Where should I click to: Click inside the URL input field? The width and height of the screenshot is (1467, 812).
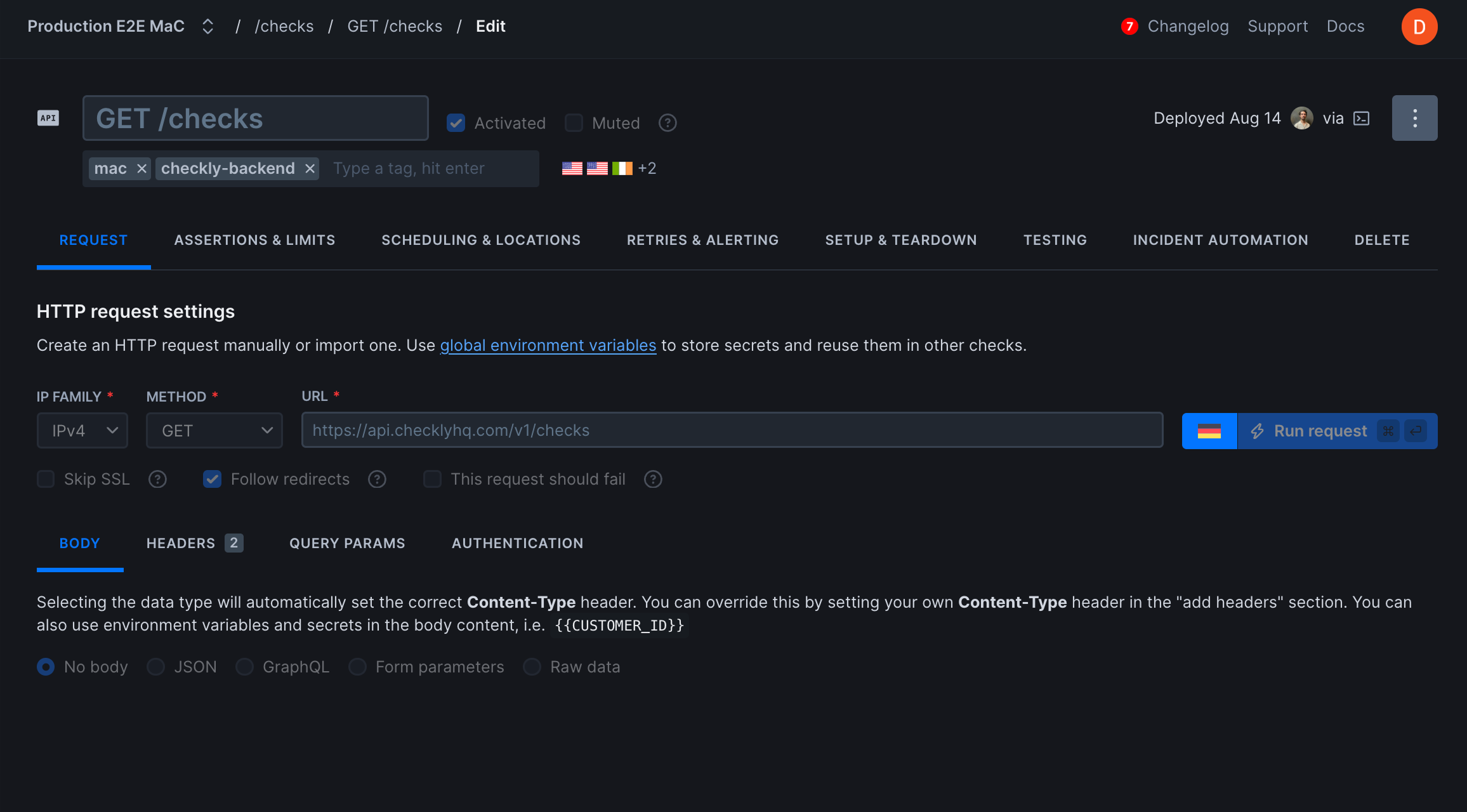pyautogui.click(x=730, y=430)
